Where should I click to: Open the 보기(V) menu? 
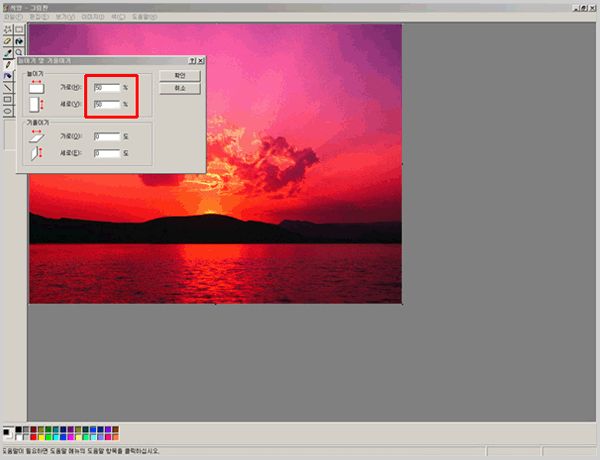pos(65,17)
